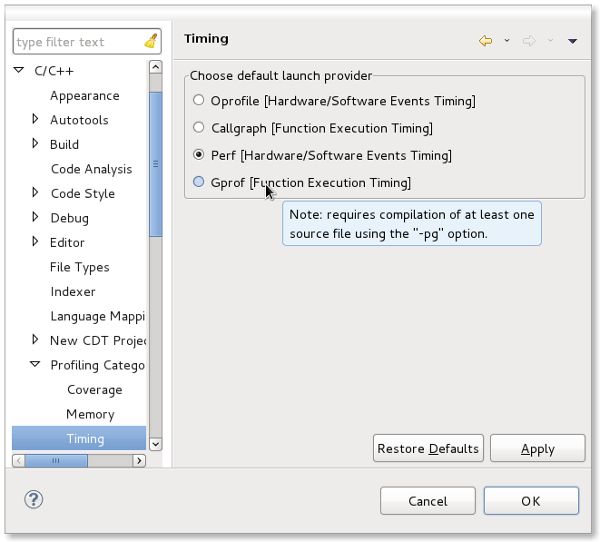The width and height of the screenshot is (600, 542).
Task: Click the horizontal scrollbar thumb in tree
Action: pyautogui.click(x=56, y=460)
